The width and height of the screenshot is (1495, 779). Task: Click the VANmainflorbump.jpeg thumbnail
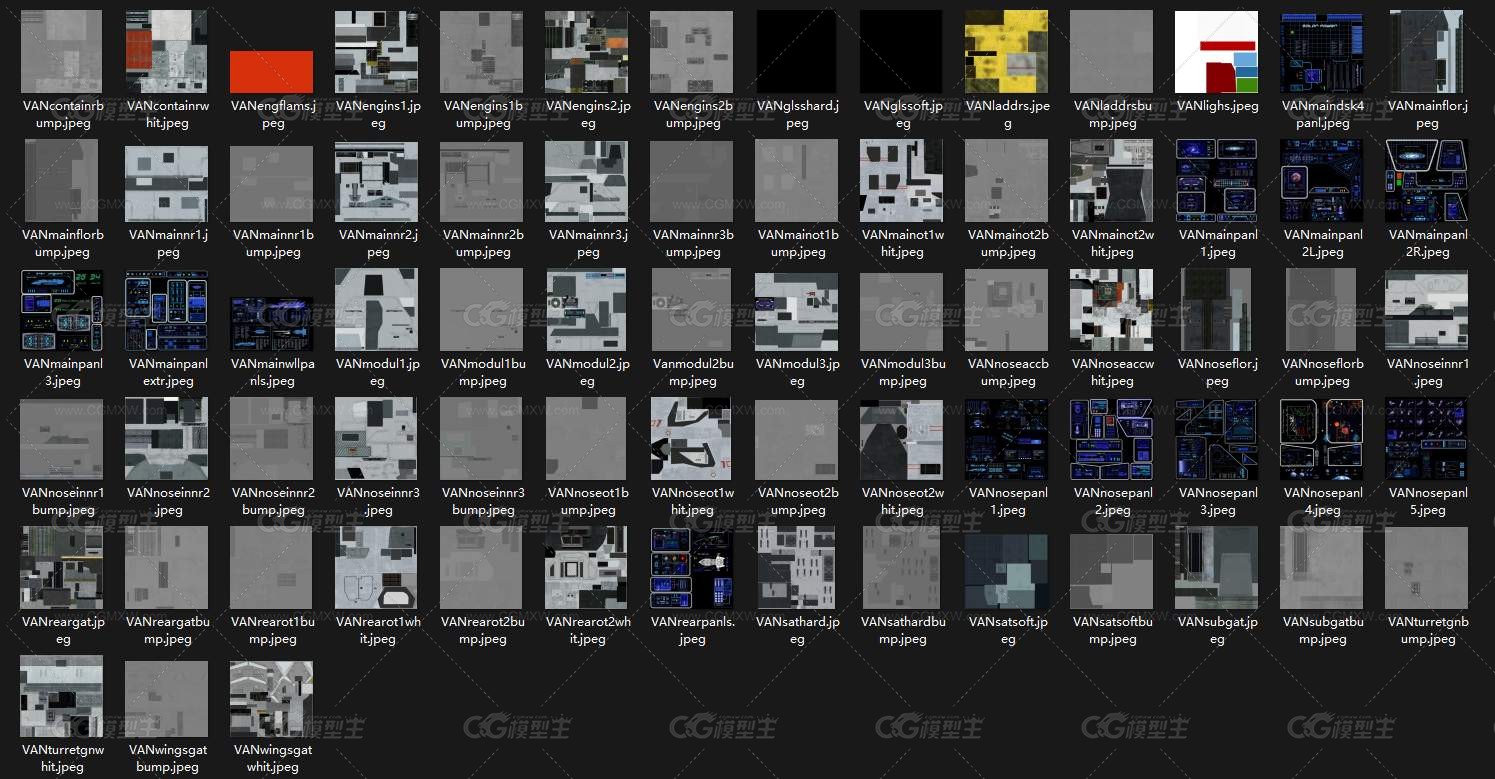(62, 181)
